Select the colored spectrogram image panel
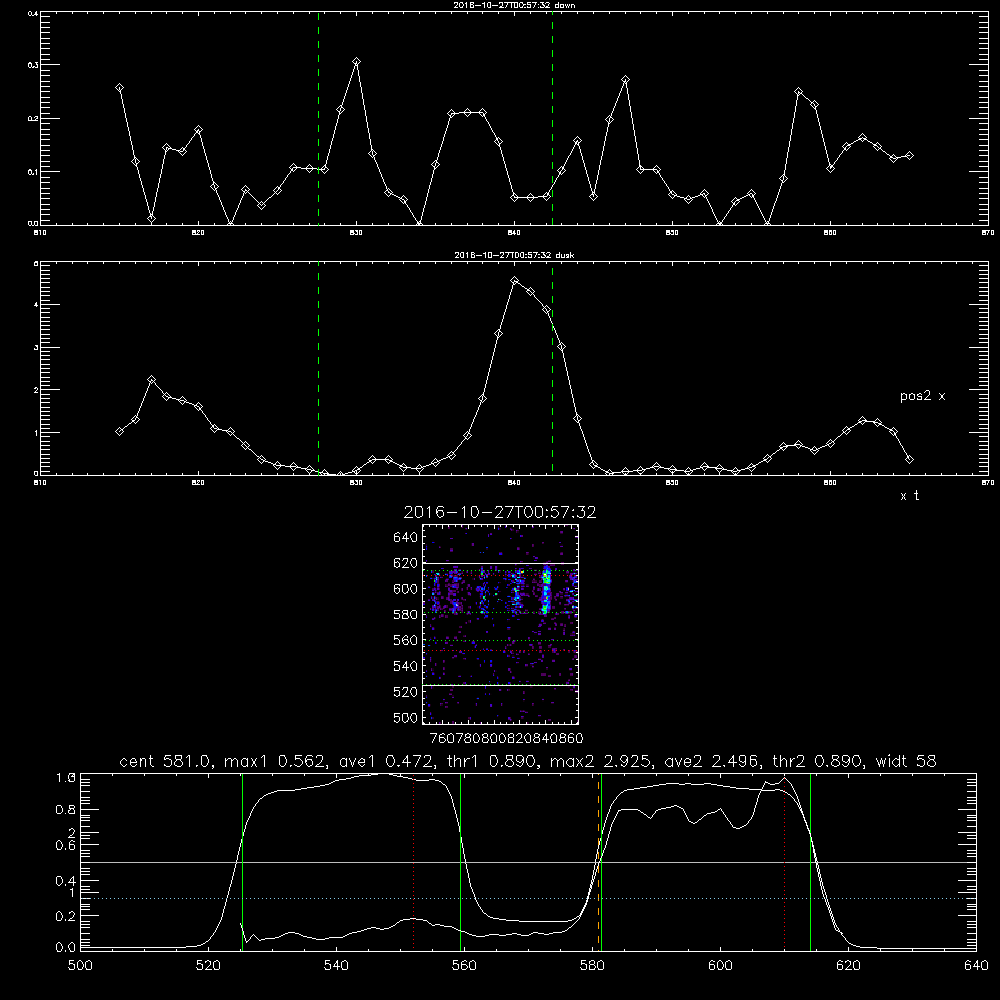The image size is (1000, 1000). (500, 624)
